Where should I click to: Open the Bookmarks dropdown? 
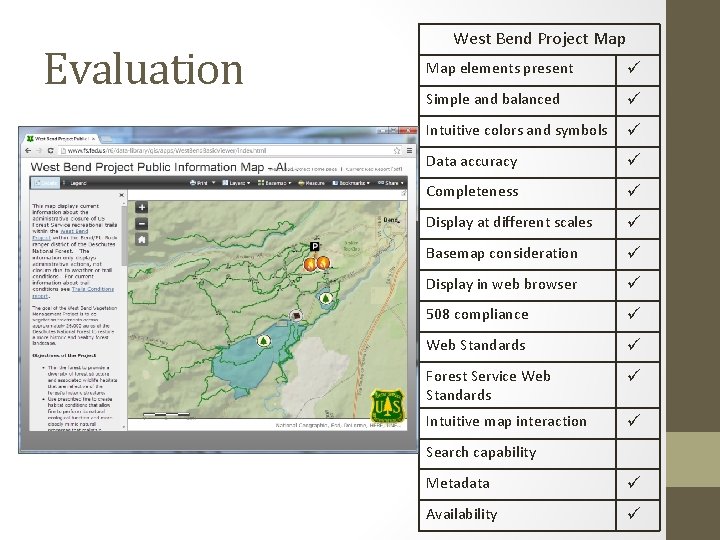(x=351, y=183)
